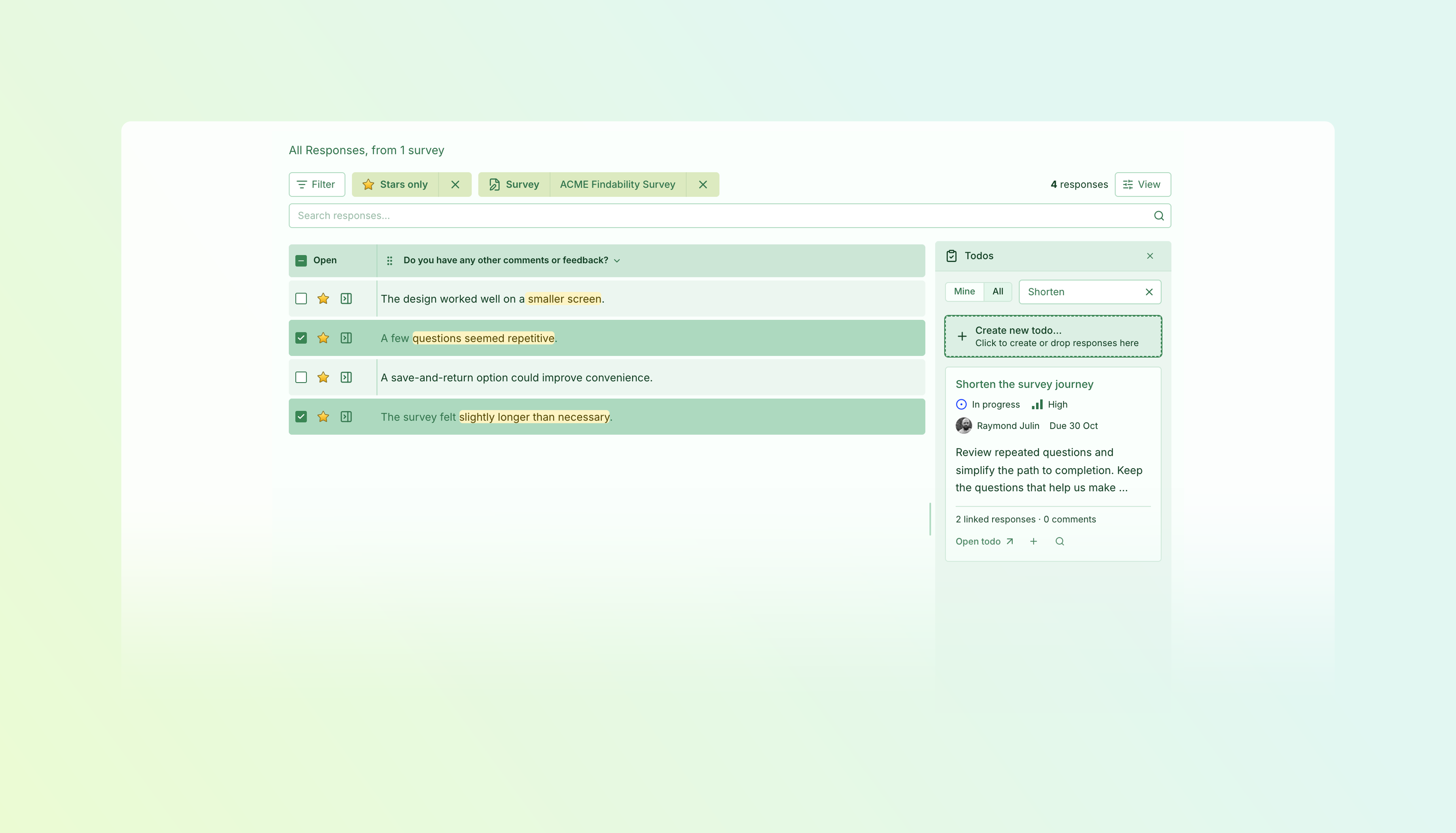Screen dimensions: 1456x833
Task: Clear the Shorten todo search text
Action: coord(1149,292)
